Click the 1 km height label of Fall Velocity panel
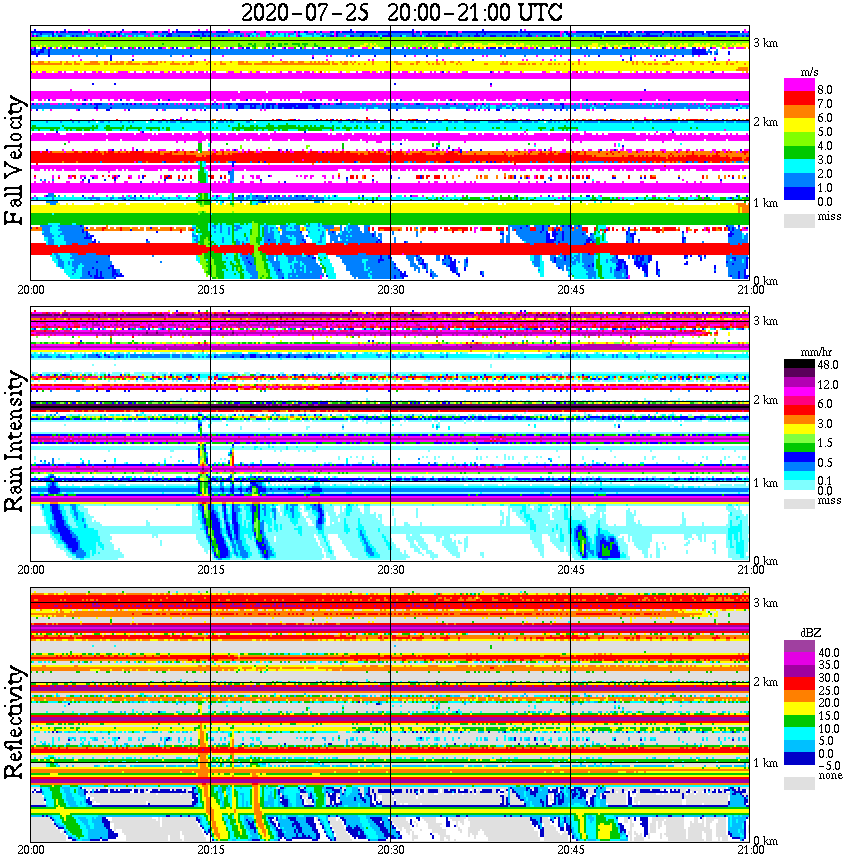The width and height of the screenshot is (850, 868). 765,203
